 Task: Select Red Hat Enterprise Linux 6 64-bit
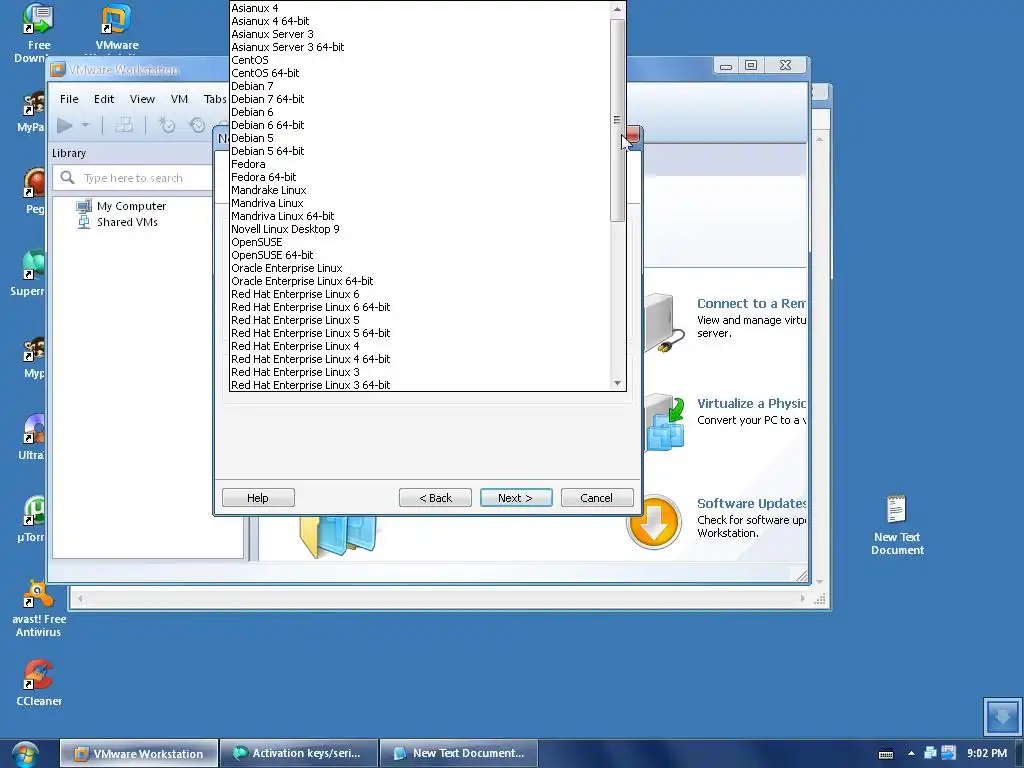pos(420,307)
